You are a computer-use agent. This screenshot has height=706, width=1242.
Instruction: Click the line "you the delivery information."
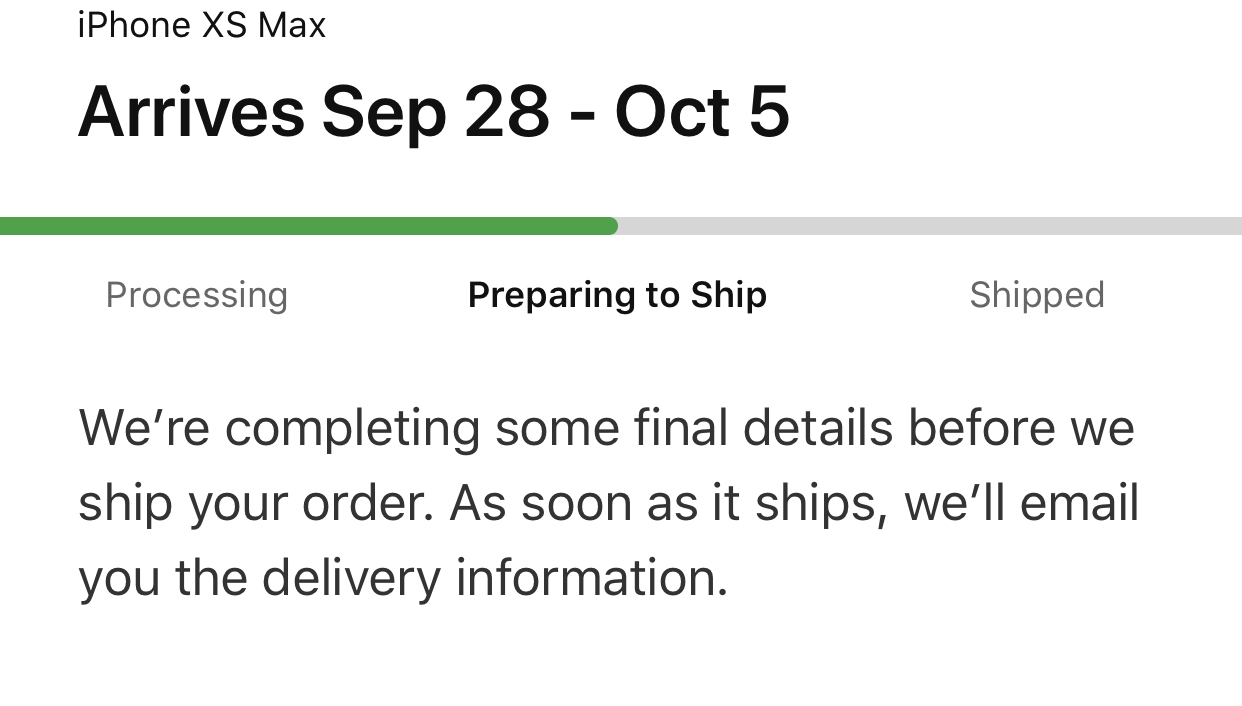click(x=404, y=578)
